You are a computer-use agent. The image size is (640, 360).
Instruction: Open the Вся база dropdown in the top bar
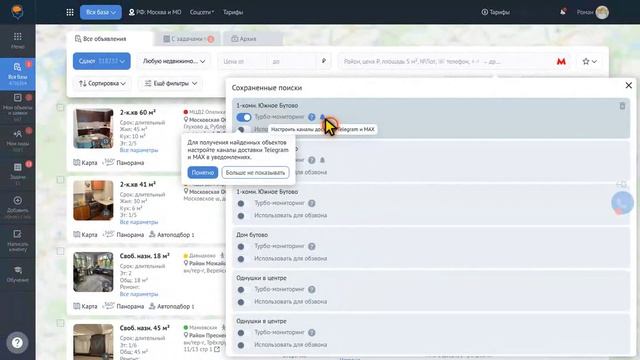101,12
